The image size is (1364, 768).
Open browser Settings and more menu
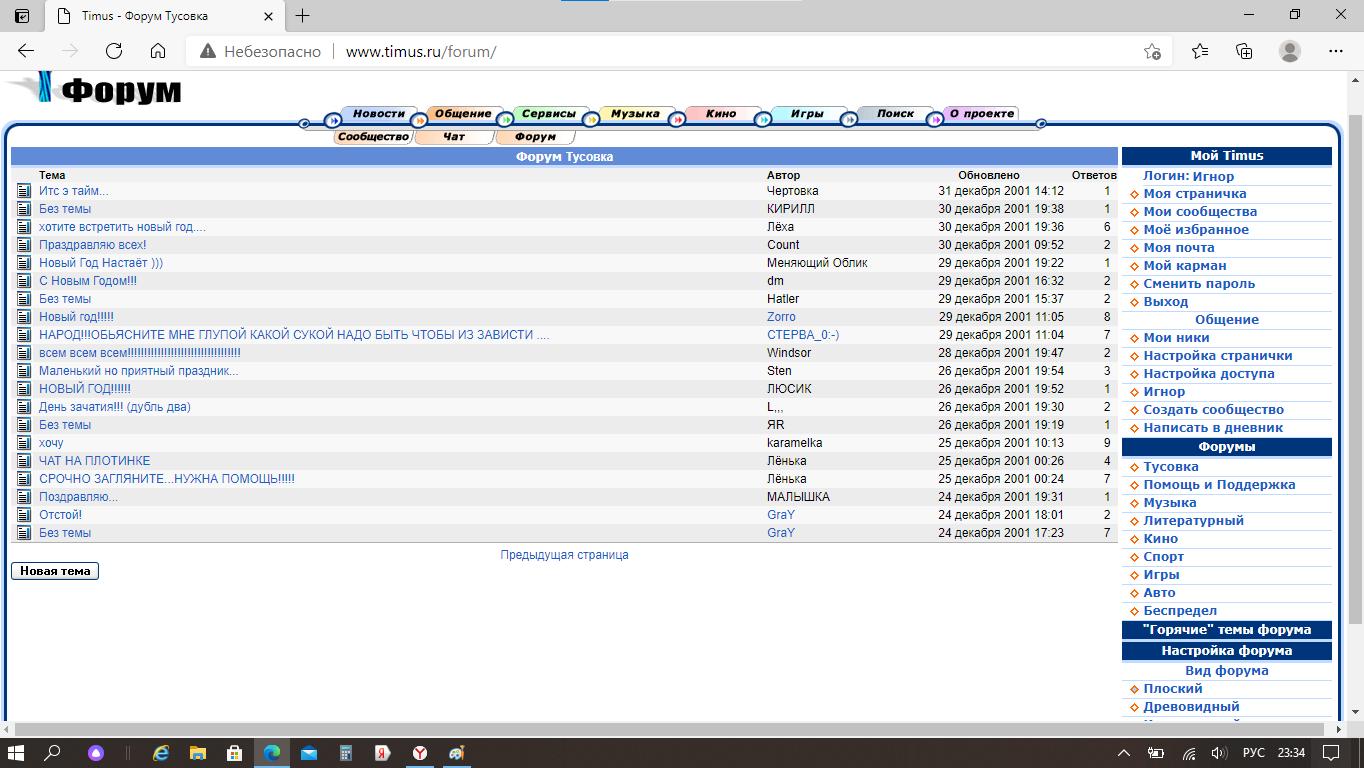pos(1338,51)
